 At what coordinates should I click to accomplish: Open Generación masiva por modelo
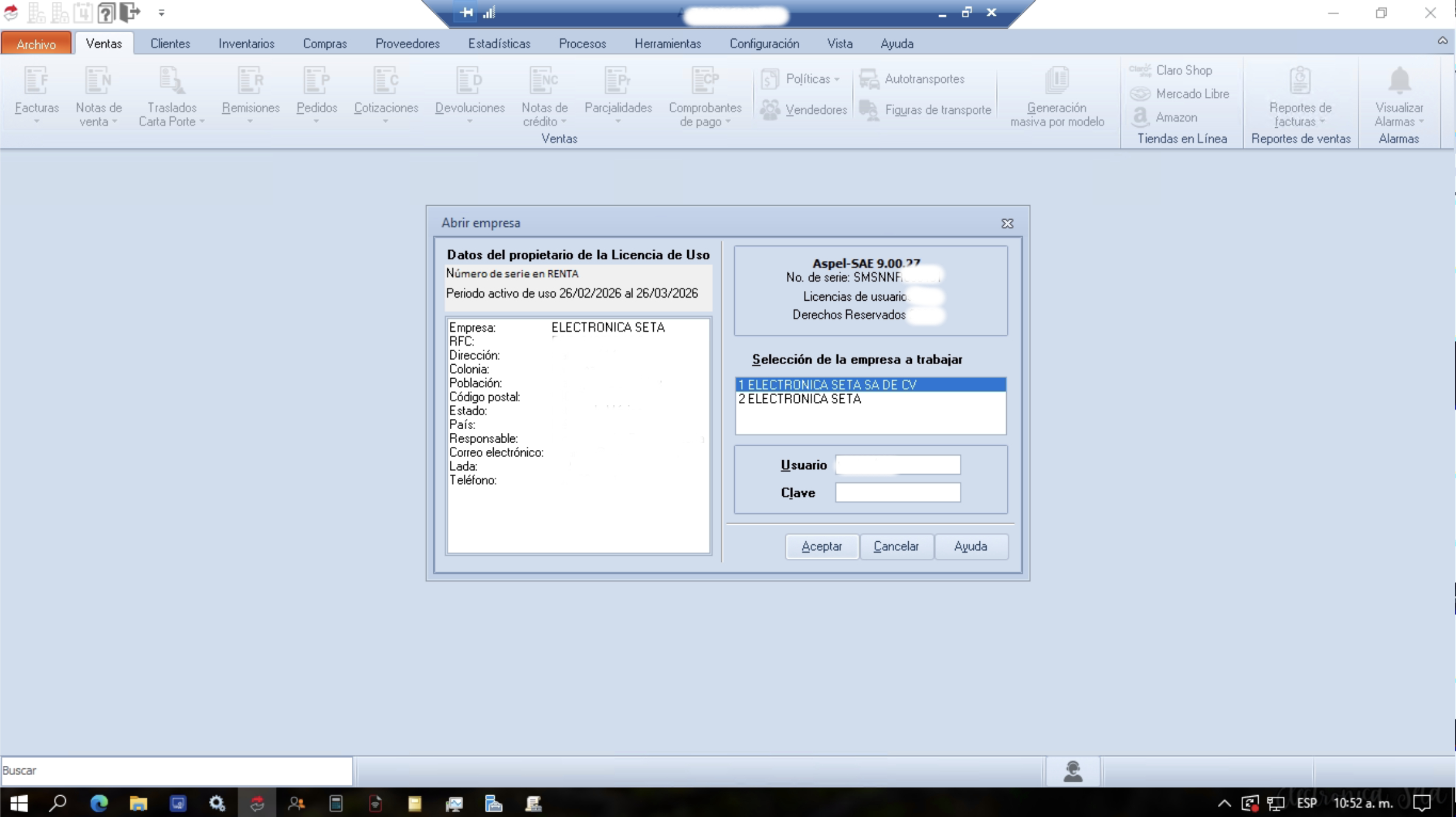(x=1057, y=94)
